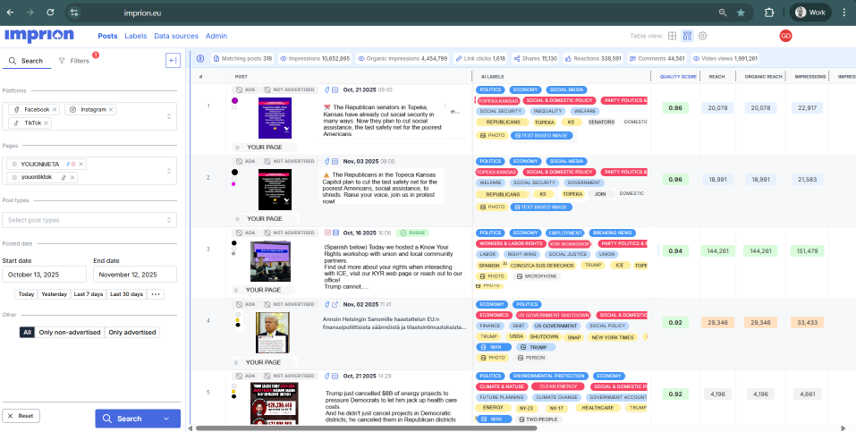Screen dimensions: 856x432
Task: Edit the Start date field October 13, 2025
Action: (44, 274)
